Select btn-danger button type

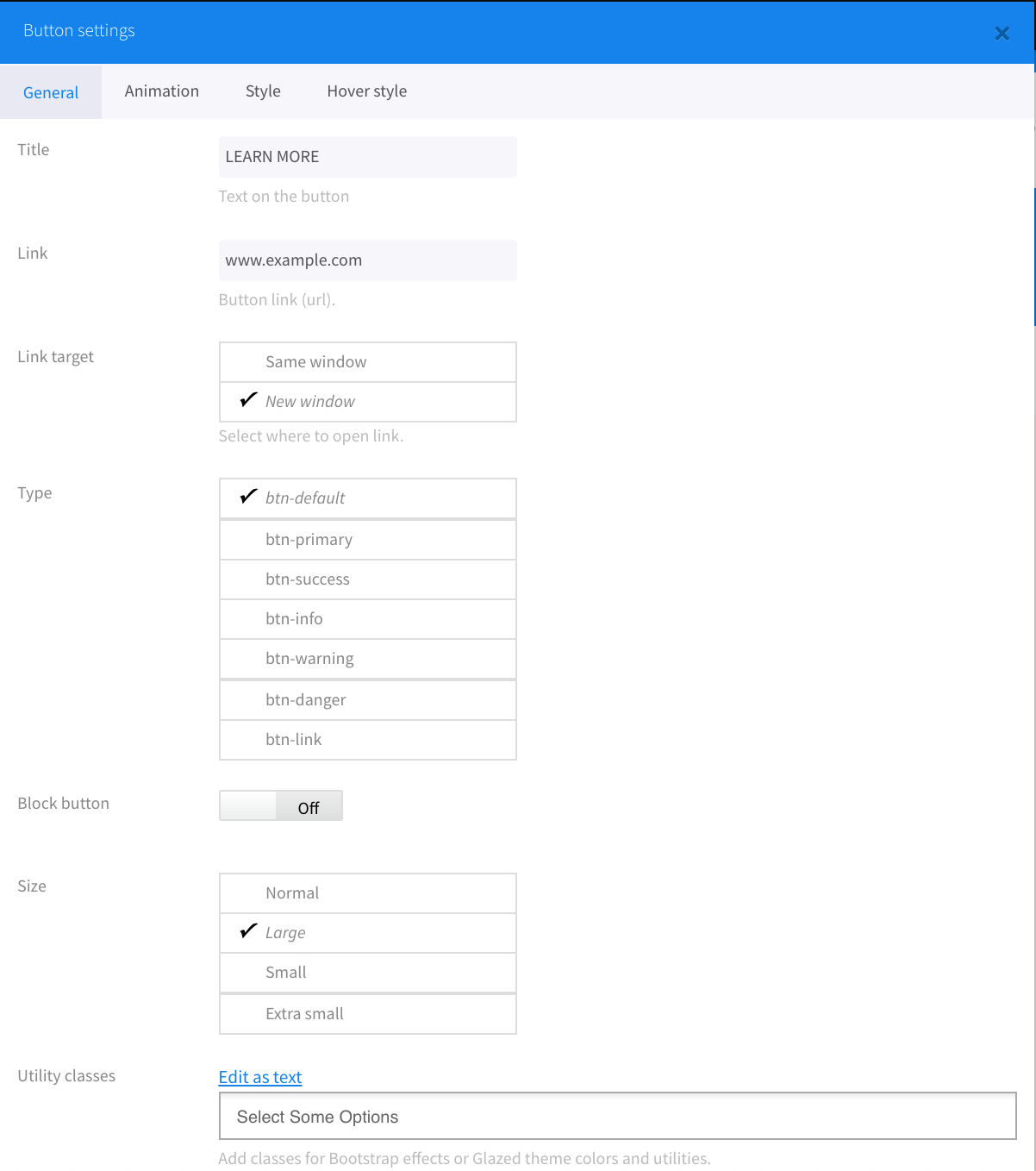pyautogui.click(x=368, y=700)
